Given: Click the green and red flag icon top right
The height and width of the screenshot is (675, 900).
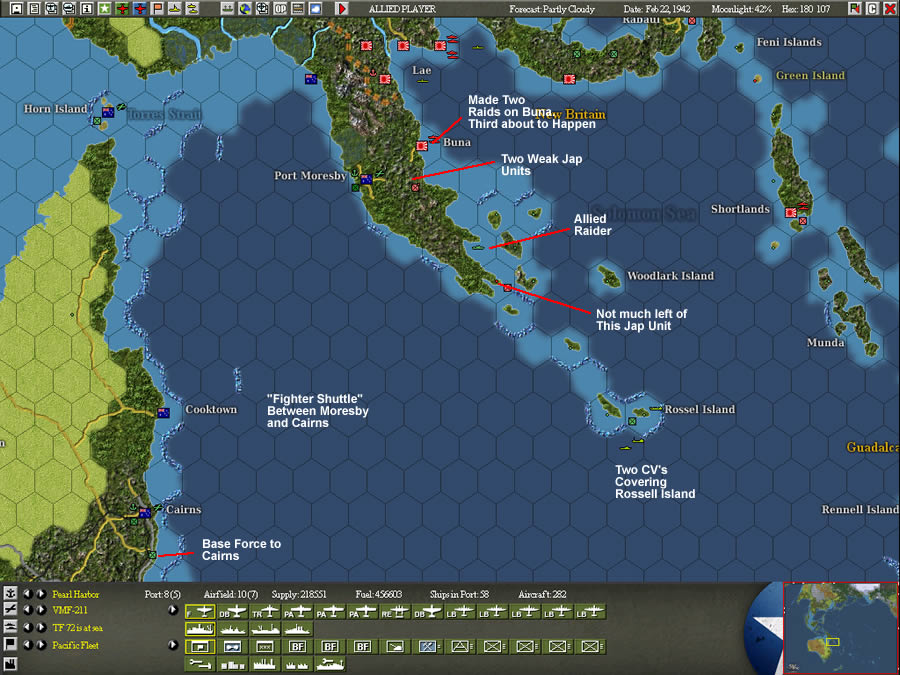Looking at the screenshot, I should [855, 9].
